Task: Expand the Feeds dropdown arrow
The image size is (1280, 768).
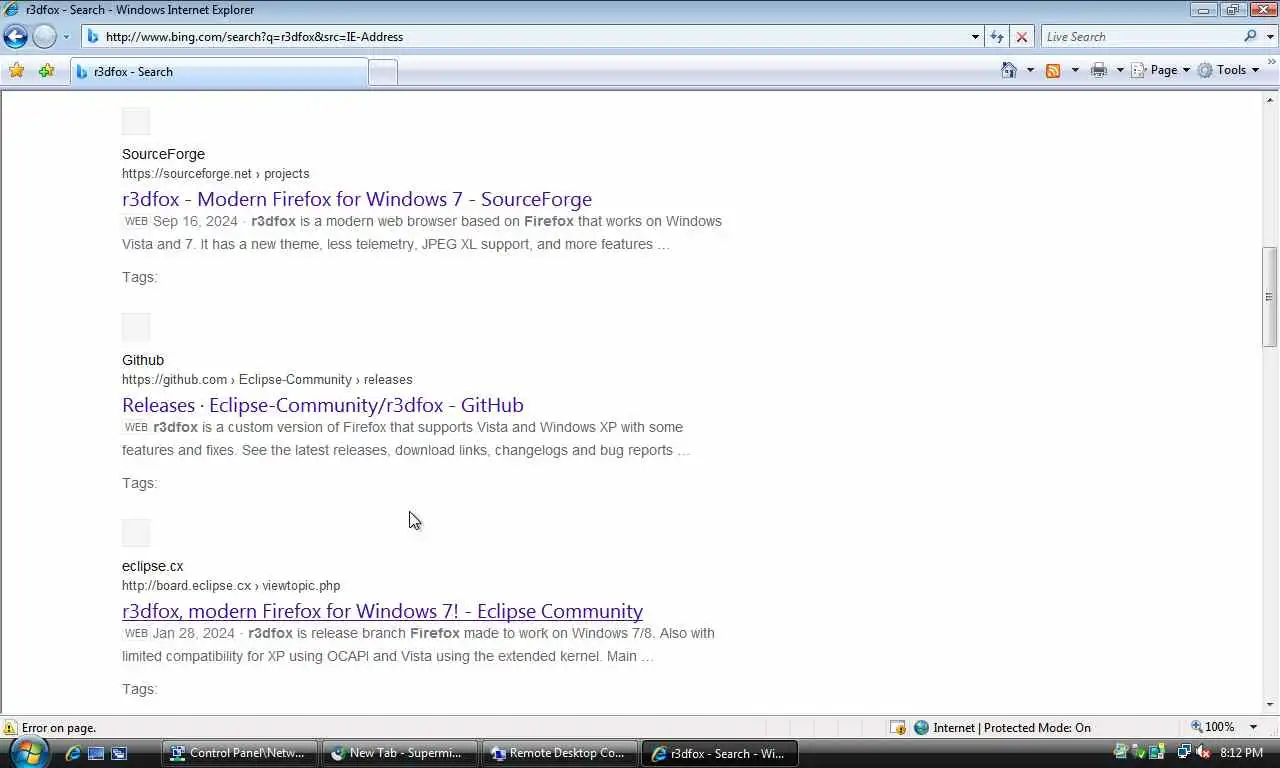Action: click(x=1075, y=70)
